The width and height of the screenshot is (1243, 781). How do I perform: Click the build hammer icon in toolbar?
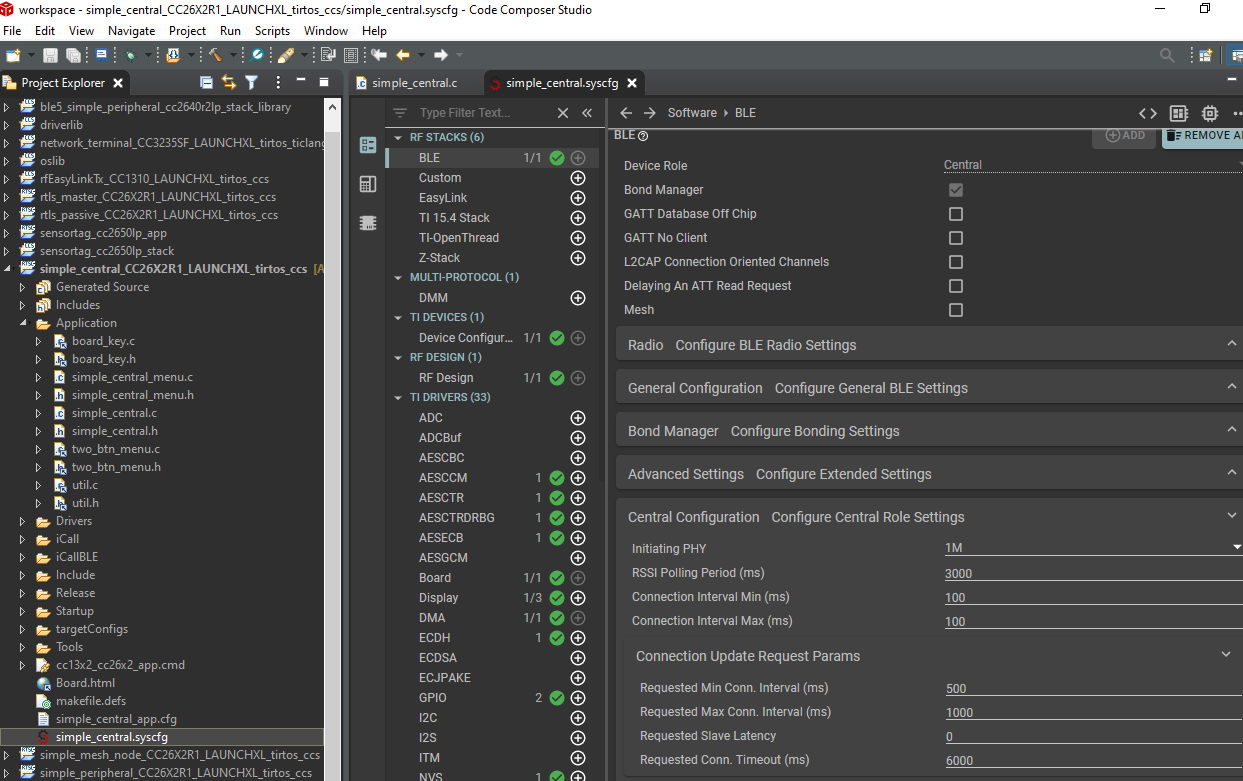click(215, 55)
